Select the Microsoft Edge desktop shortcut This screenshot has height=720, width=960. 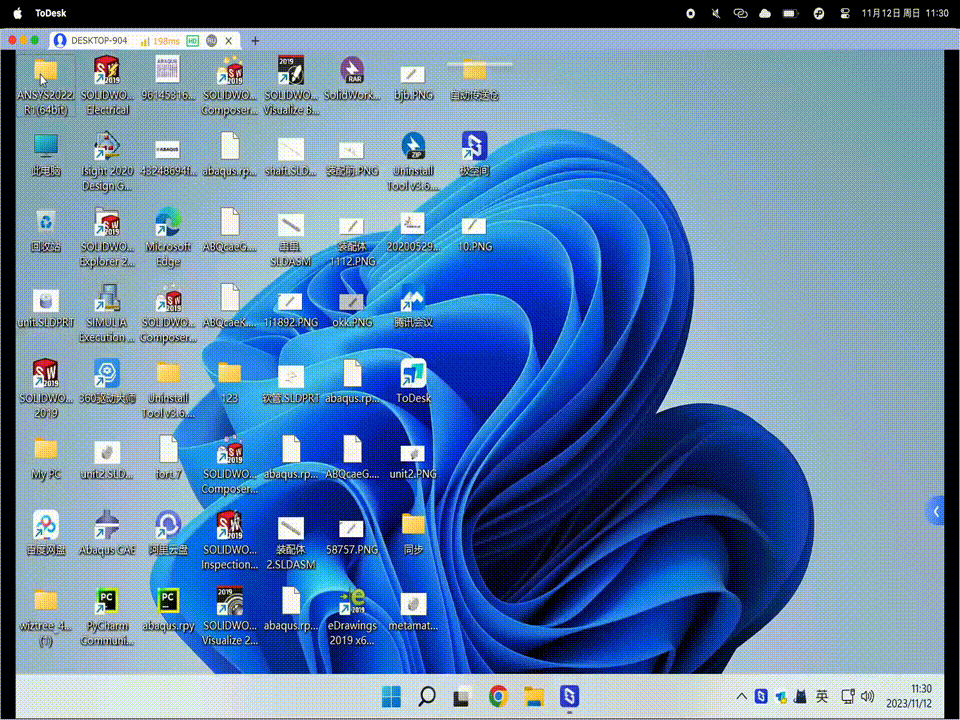coord(168,237)
